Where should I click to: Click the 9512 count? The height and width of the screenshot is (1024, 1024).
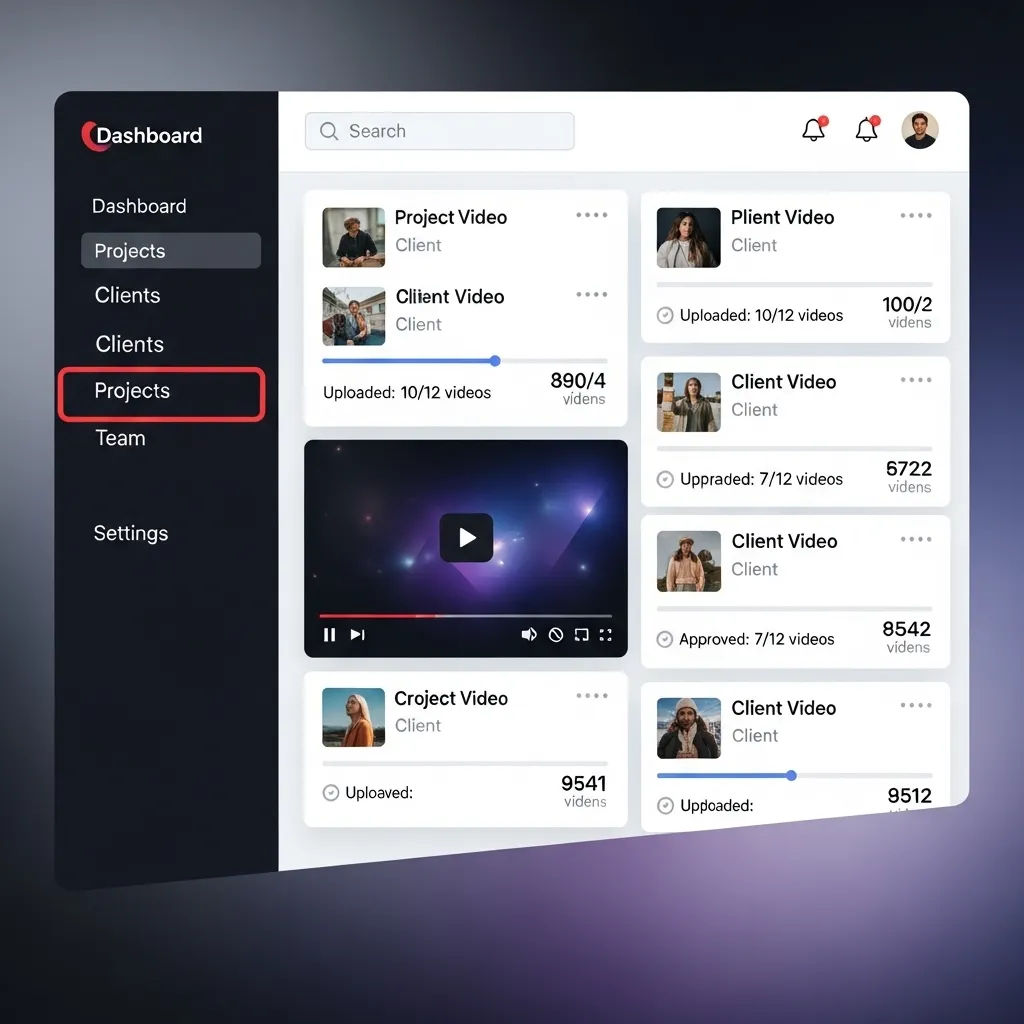(x=909, y=795)
